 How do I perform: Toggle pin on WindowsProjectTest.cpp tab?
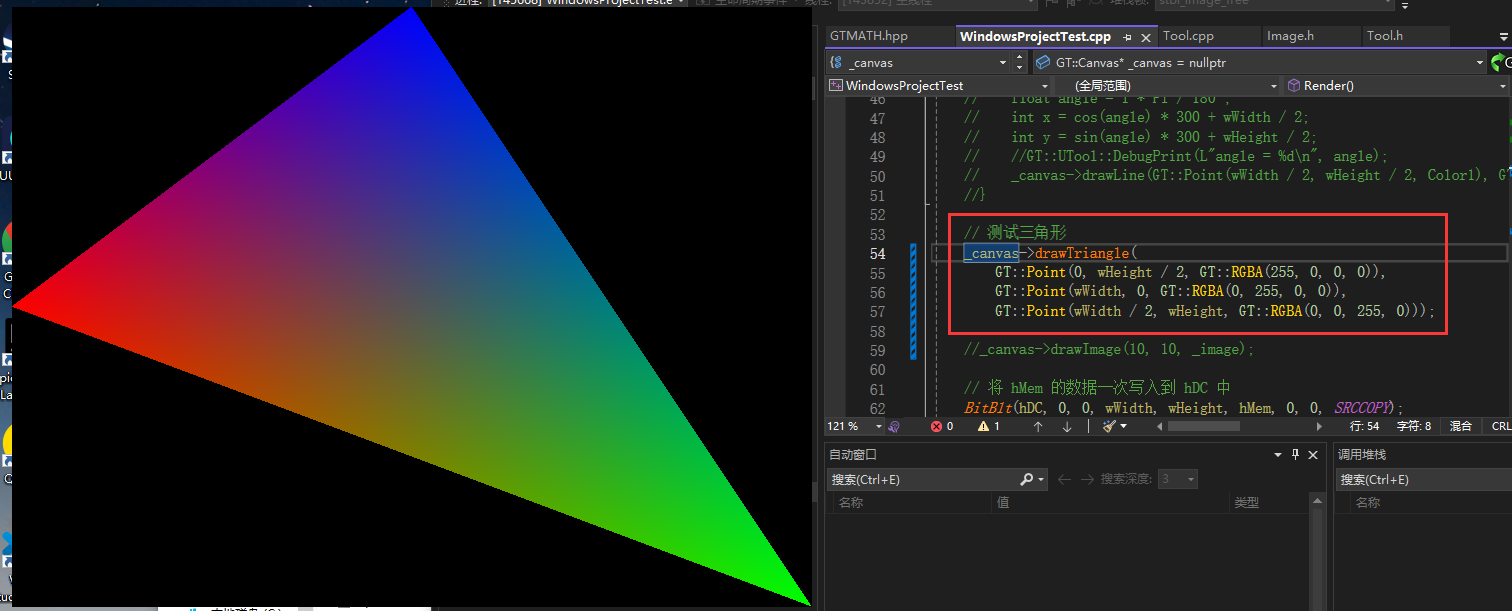pos(1126,37)
